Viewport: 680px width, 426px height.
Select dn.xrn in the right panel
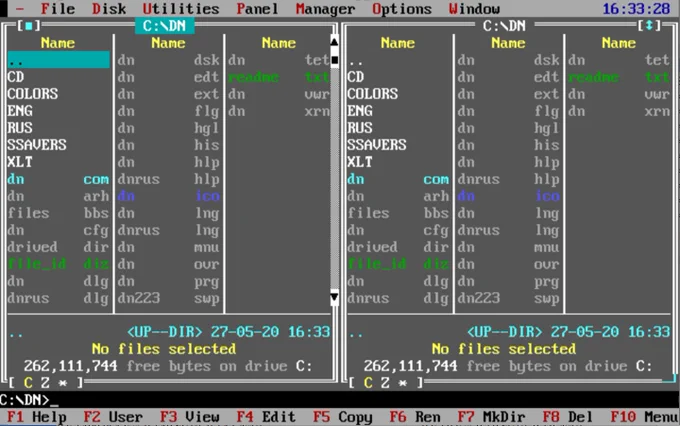(619, 111)
